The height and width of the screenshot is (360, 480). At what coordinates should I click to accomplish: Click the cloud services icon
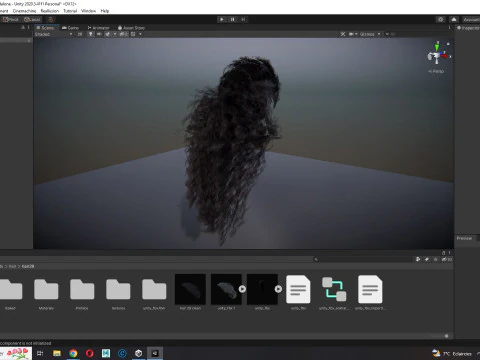(454, 19)
